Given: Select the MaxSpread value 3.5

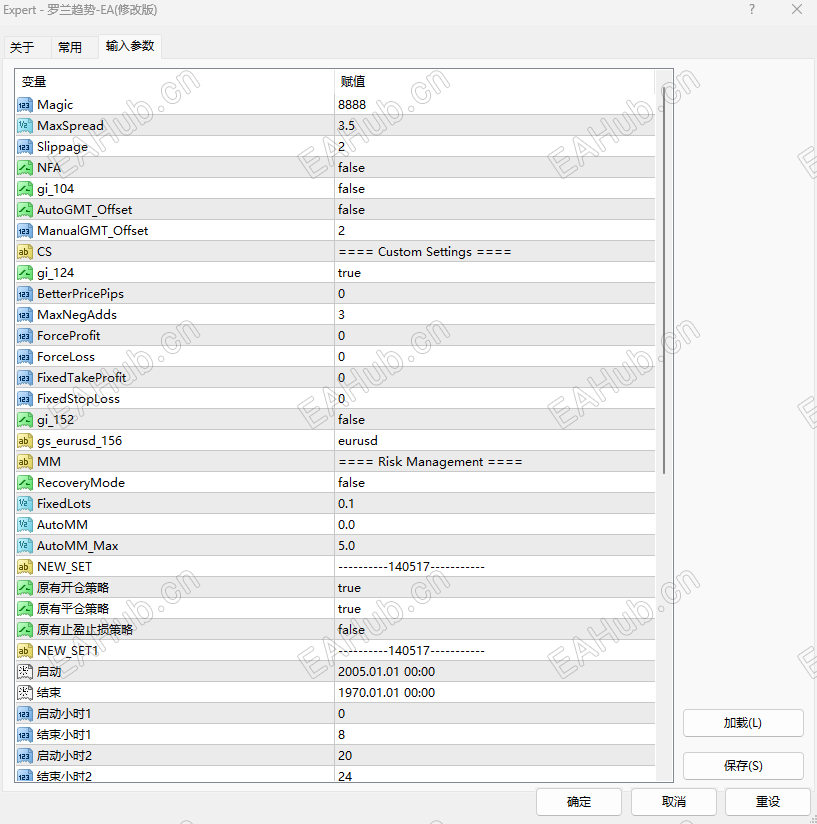Looking at the screenshot, I should pos(346,126).
